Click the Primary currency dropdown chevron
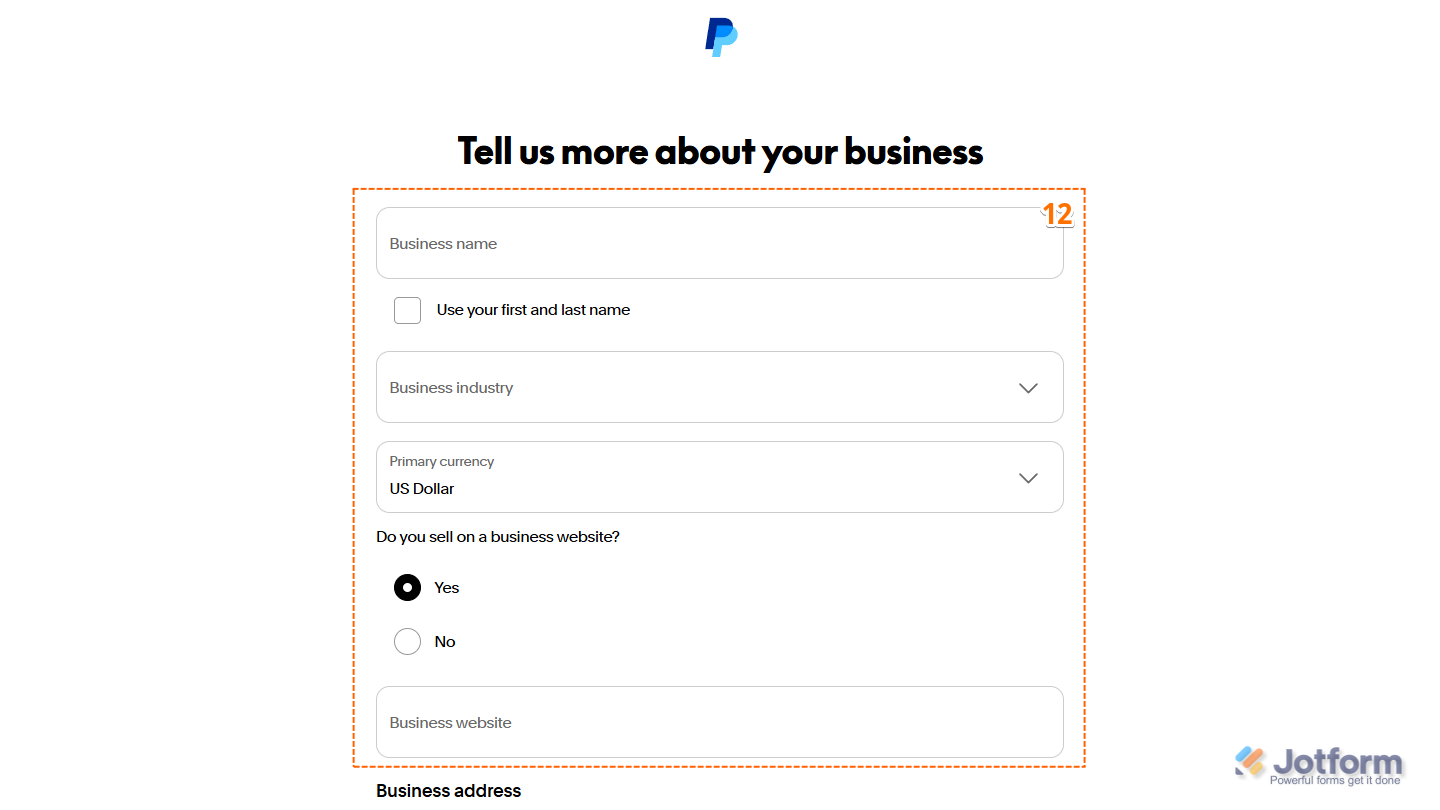Image resolution: width=1440 pixels, height=810 pixels. click(x=1028, y=478)
